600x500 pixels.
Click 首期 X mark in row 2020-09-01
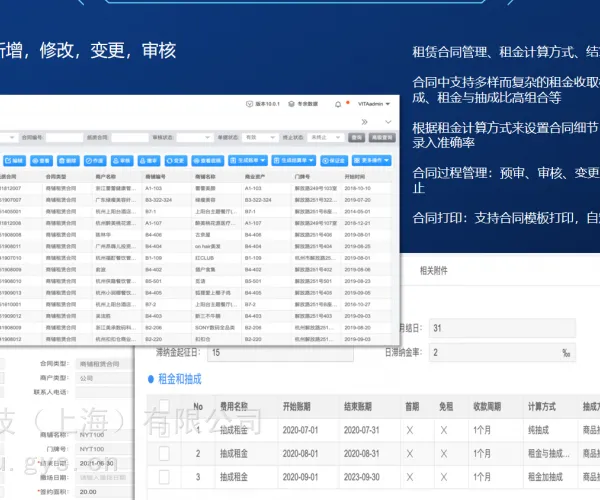[410, 477]
